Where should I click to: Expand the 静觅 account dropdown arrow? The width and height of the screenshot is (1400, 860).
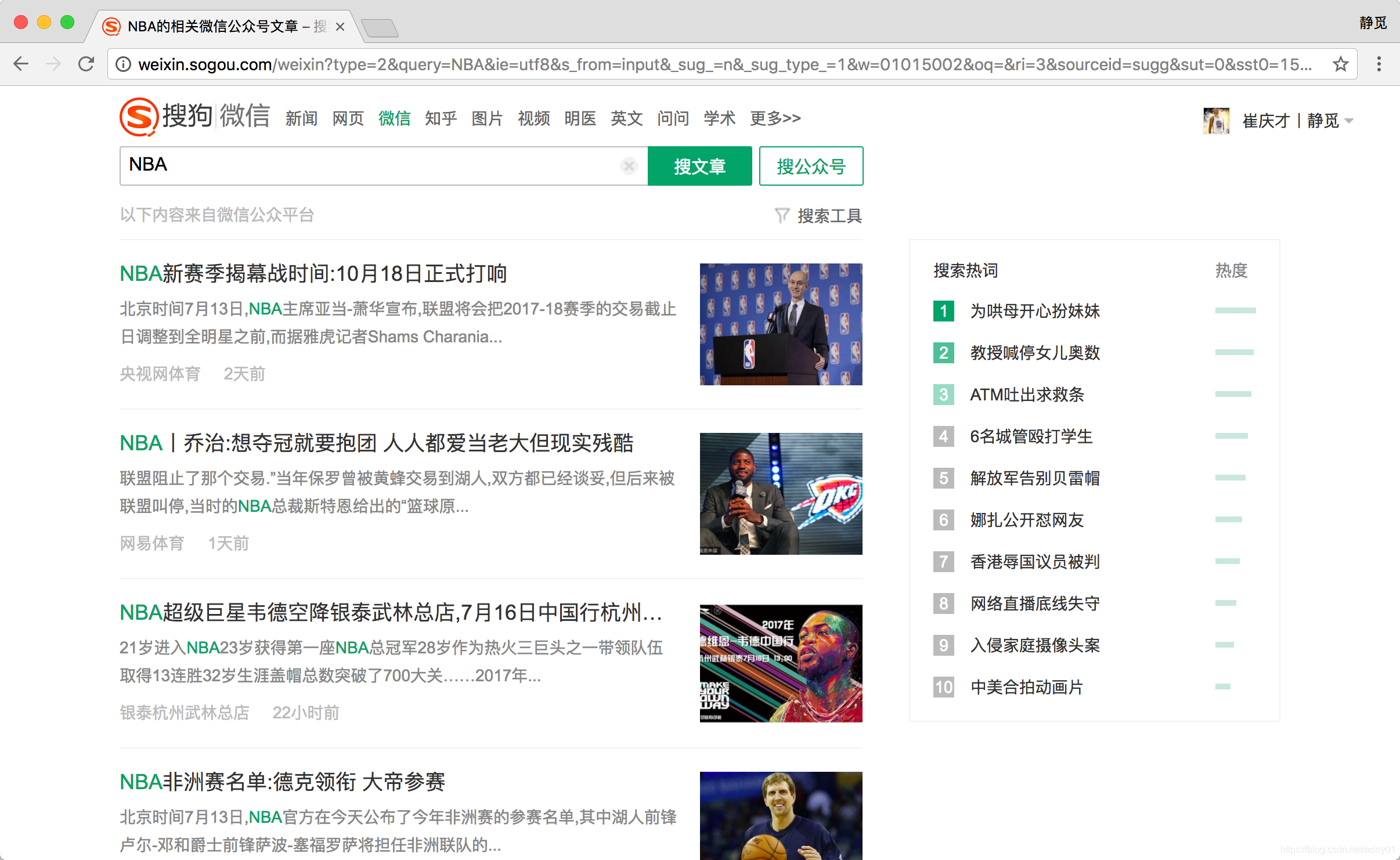[x=1348, y=121]
